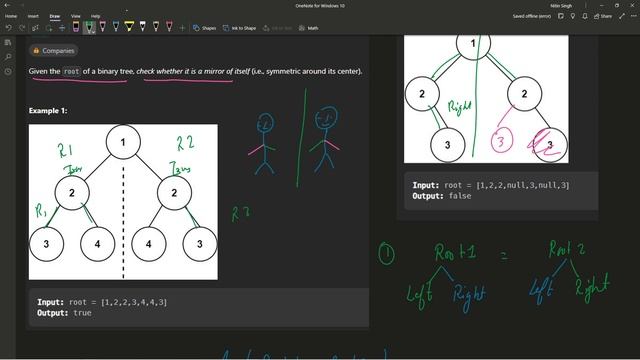Screen dimensions: 640x360
Task: Select the yellow highlighter
Action: (x=129, y=27)
